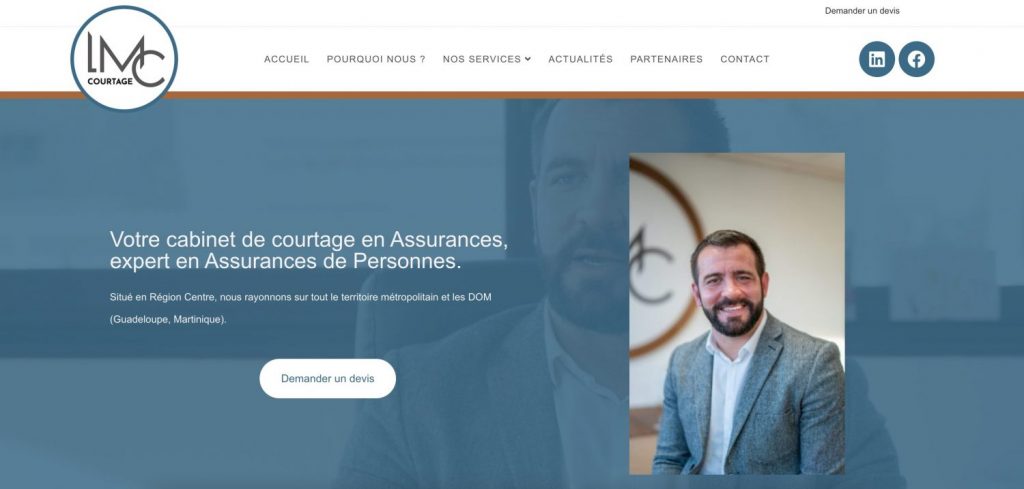Click the LMC Courtage circular logo

coord(124,58)
